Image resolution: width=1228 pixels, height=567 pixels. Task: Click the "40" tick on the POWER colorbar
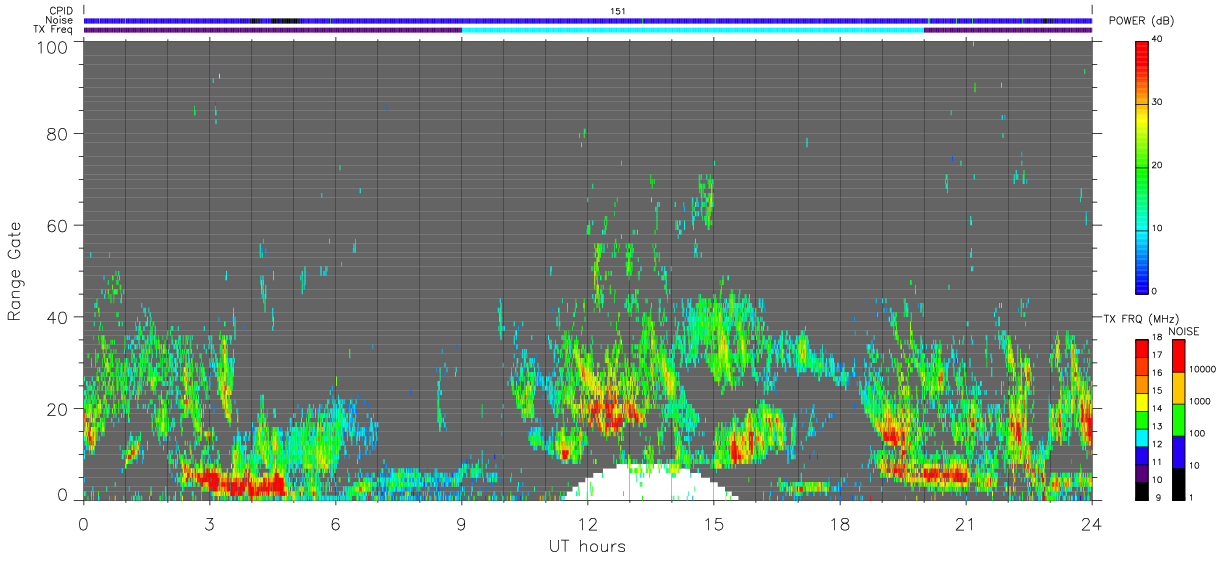[x=1157, y=39]
